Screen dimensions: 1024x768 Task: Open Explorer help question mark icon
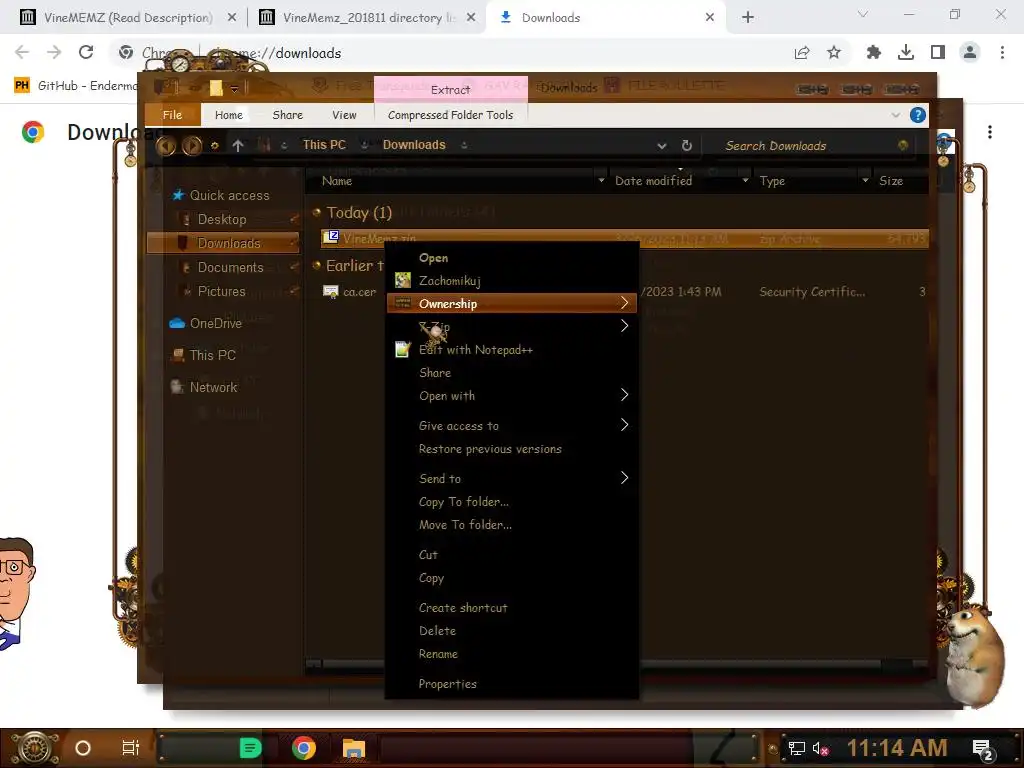coord(918,115)
